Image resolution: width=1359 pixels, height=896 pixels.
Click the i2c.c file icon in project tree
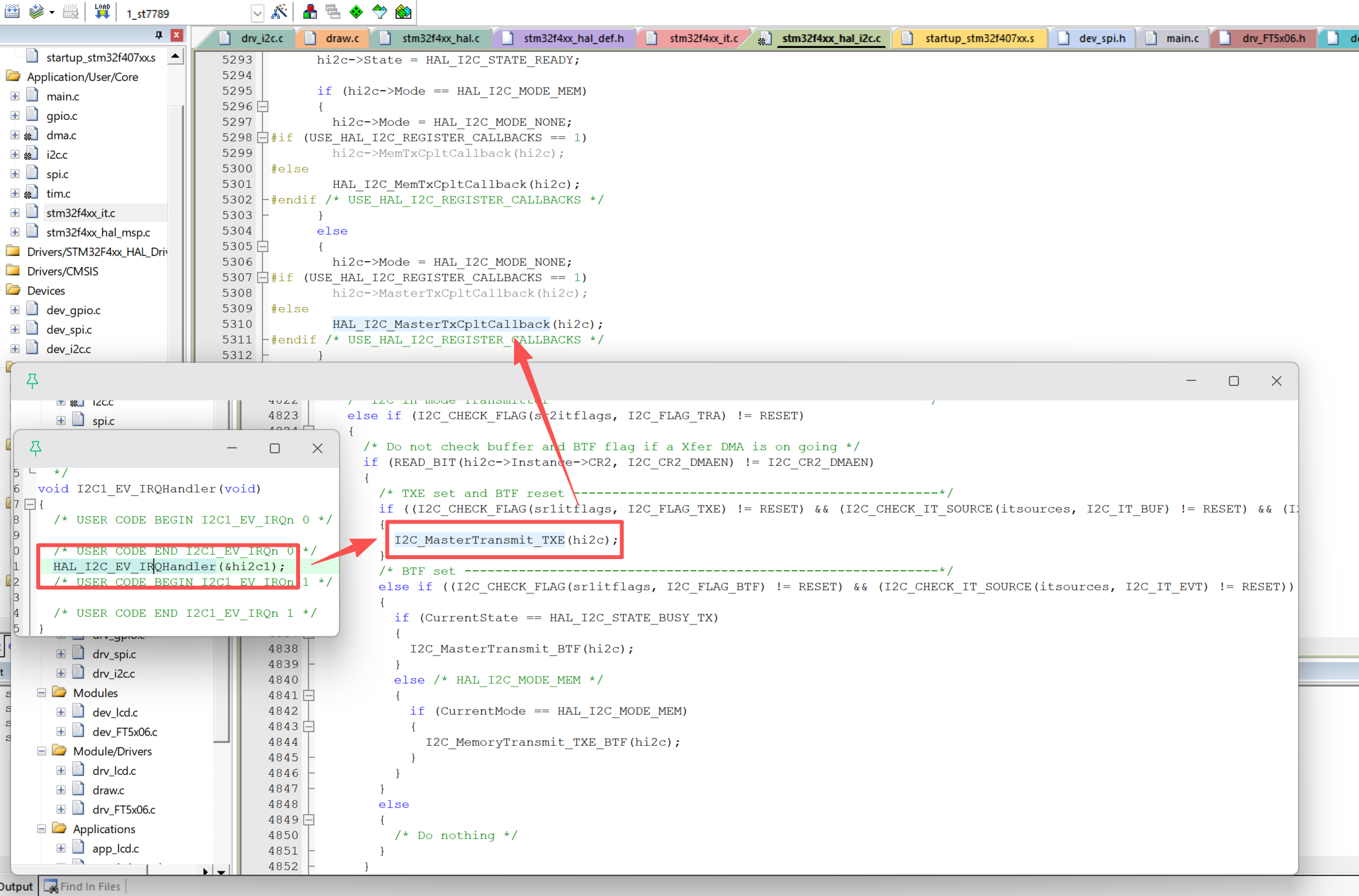(x=31, y=154)
